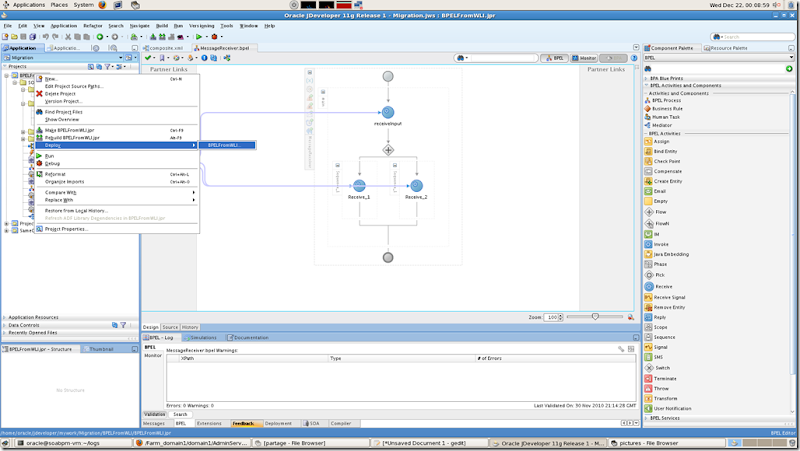The width and height of the screenshot is (800, 451).
Task: Open the BPEL palette category dropdown
Action: (x=718, y=58)
